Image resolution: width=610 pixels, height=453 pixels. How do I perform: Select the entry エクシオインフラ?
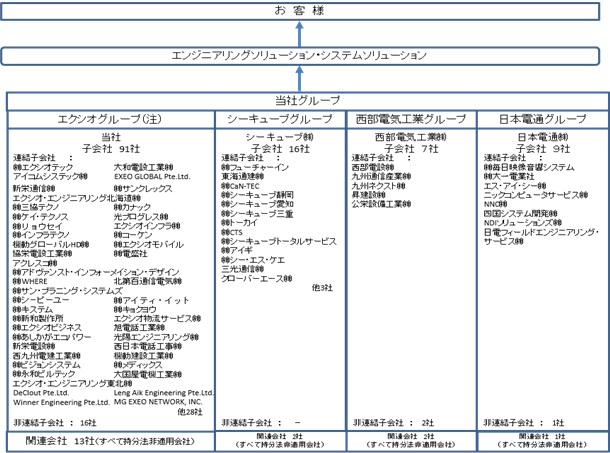coord(147,226)
